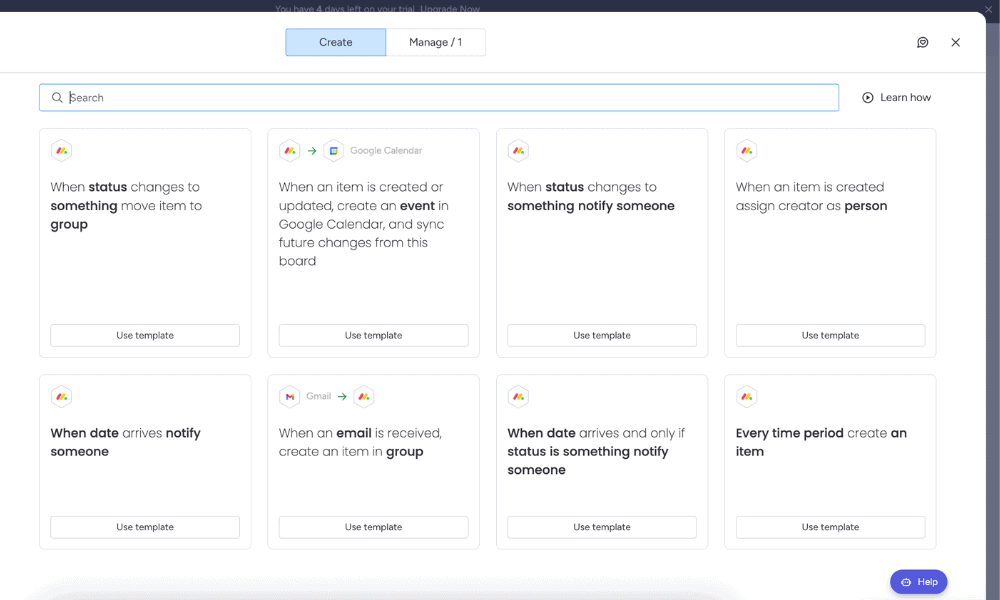The height and width of the screenshot is (600, 1000).
Task: Click monday logo on assign creator card
Action: click(746, 151)
